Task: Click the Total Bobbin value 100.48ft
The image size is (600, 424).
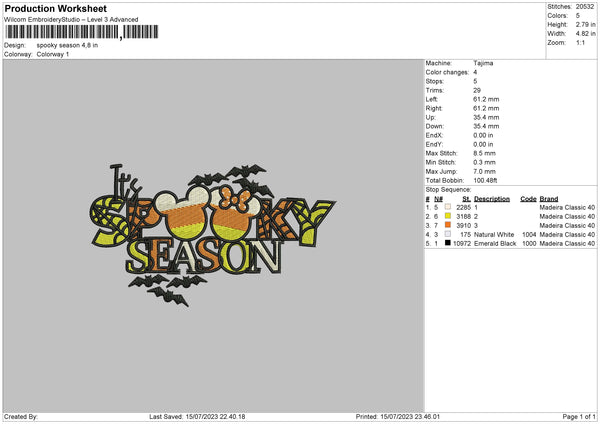Action: 485,181
